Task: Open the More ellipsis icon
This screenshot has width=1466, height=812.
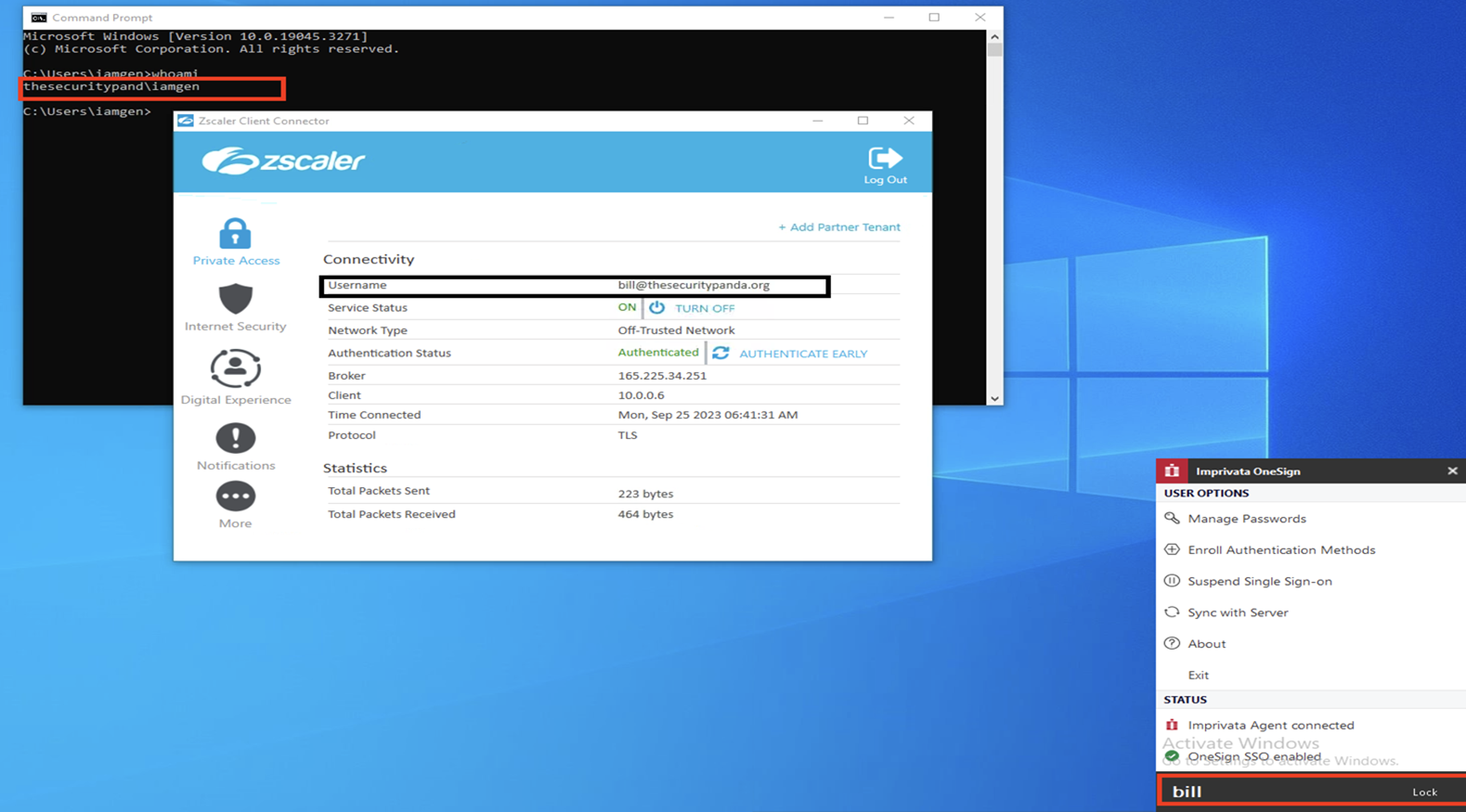Action: tap(235, 496)
